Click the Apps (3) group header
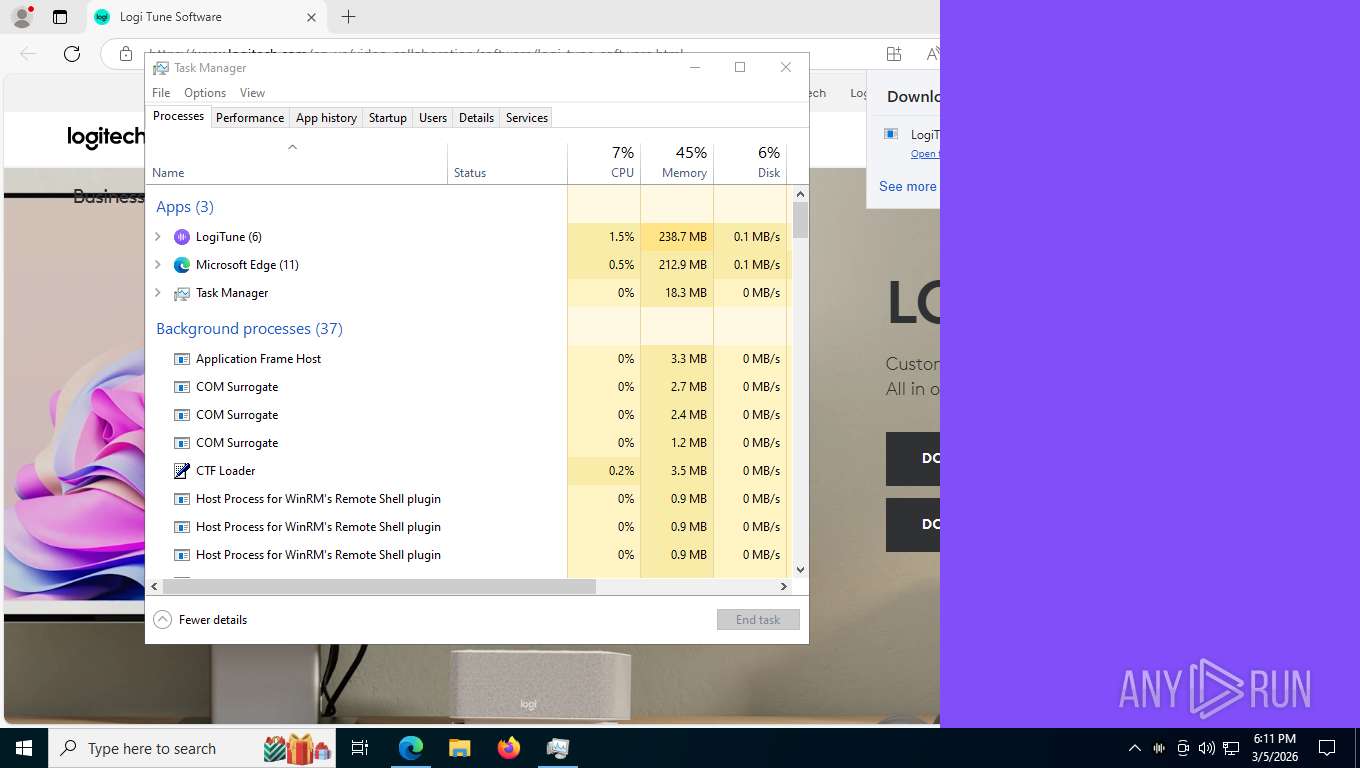 185,207
